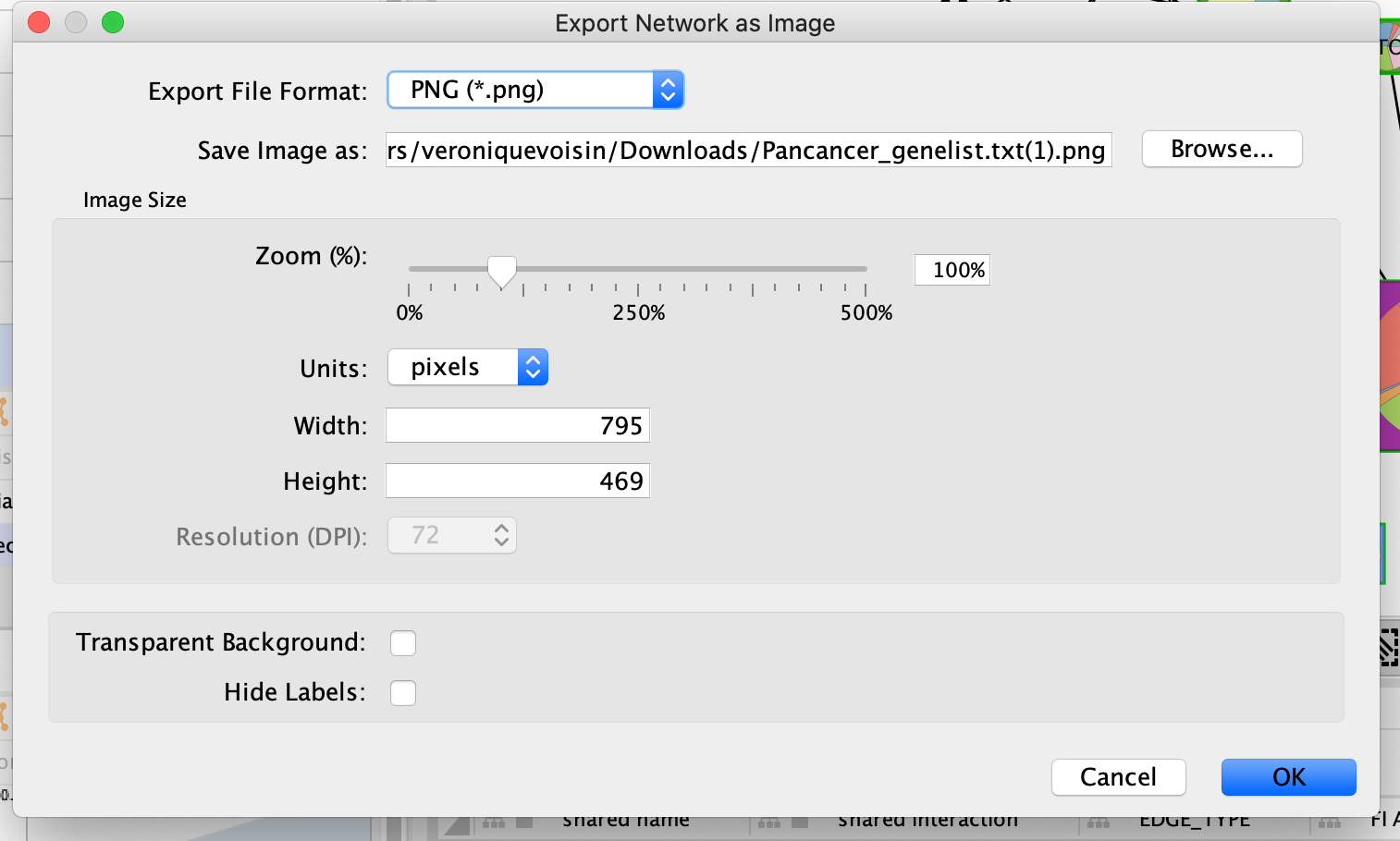Click the purple pie-chart network node

pos(1390,366)
